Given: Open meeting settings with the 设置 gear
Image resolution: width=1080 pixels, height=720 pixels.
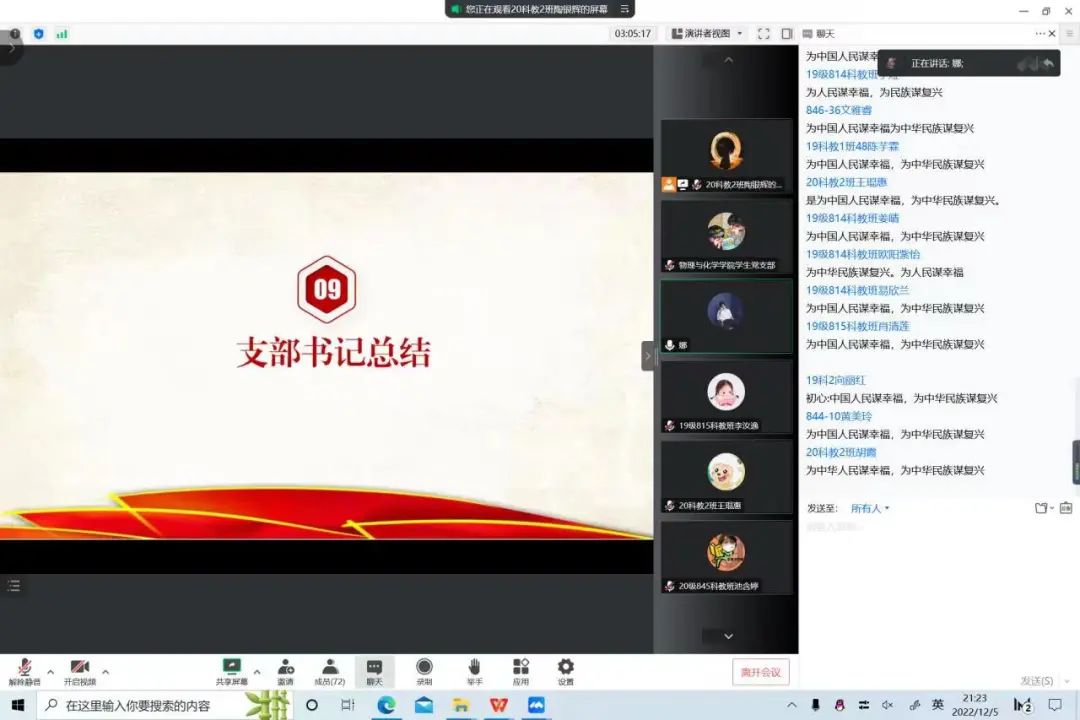Looking at the screenshot, I should [x=565, y=670].
